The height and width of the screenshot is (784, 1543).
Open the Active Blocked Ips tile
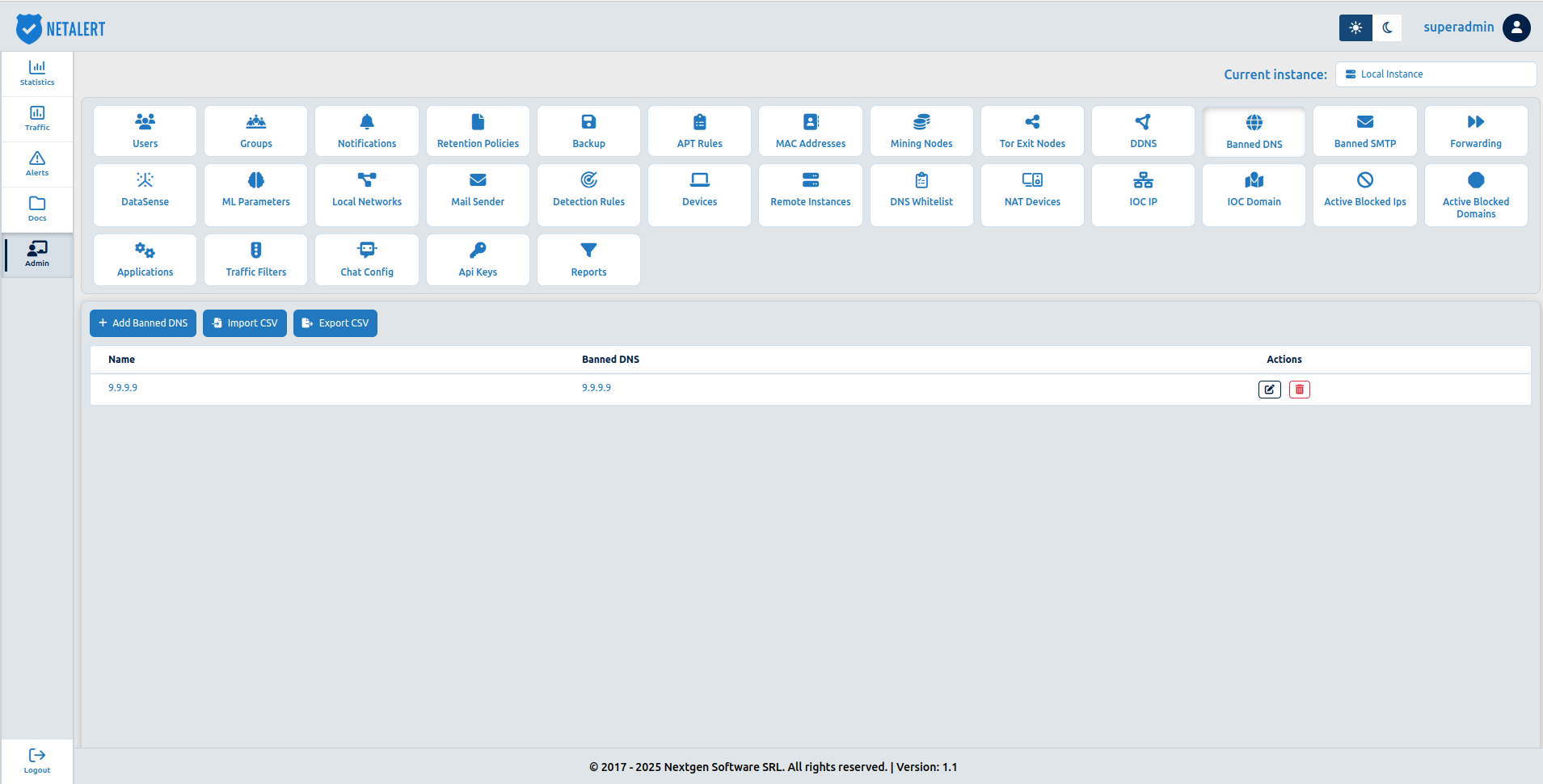tap(1365, 195)
